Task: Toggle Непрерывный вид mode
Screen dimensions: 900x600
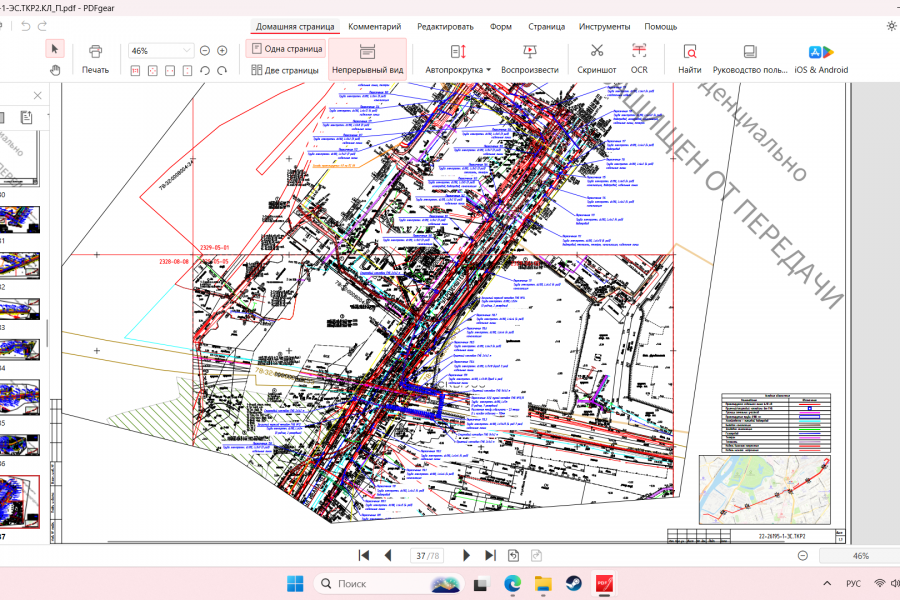Action: [367, 58]
